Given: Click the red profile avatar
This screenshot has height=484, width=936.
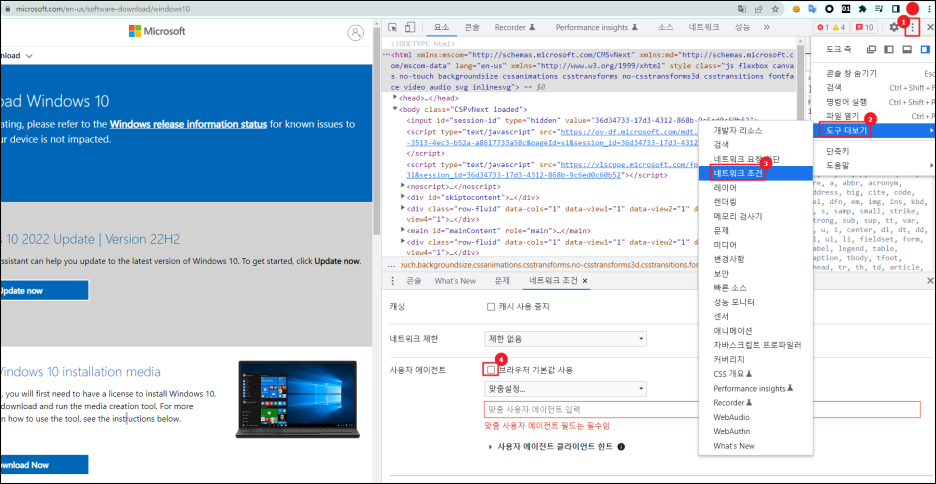Looking at the screenshot, I should 912,9.
